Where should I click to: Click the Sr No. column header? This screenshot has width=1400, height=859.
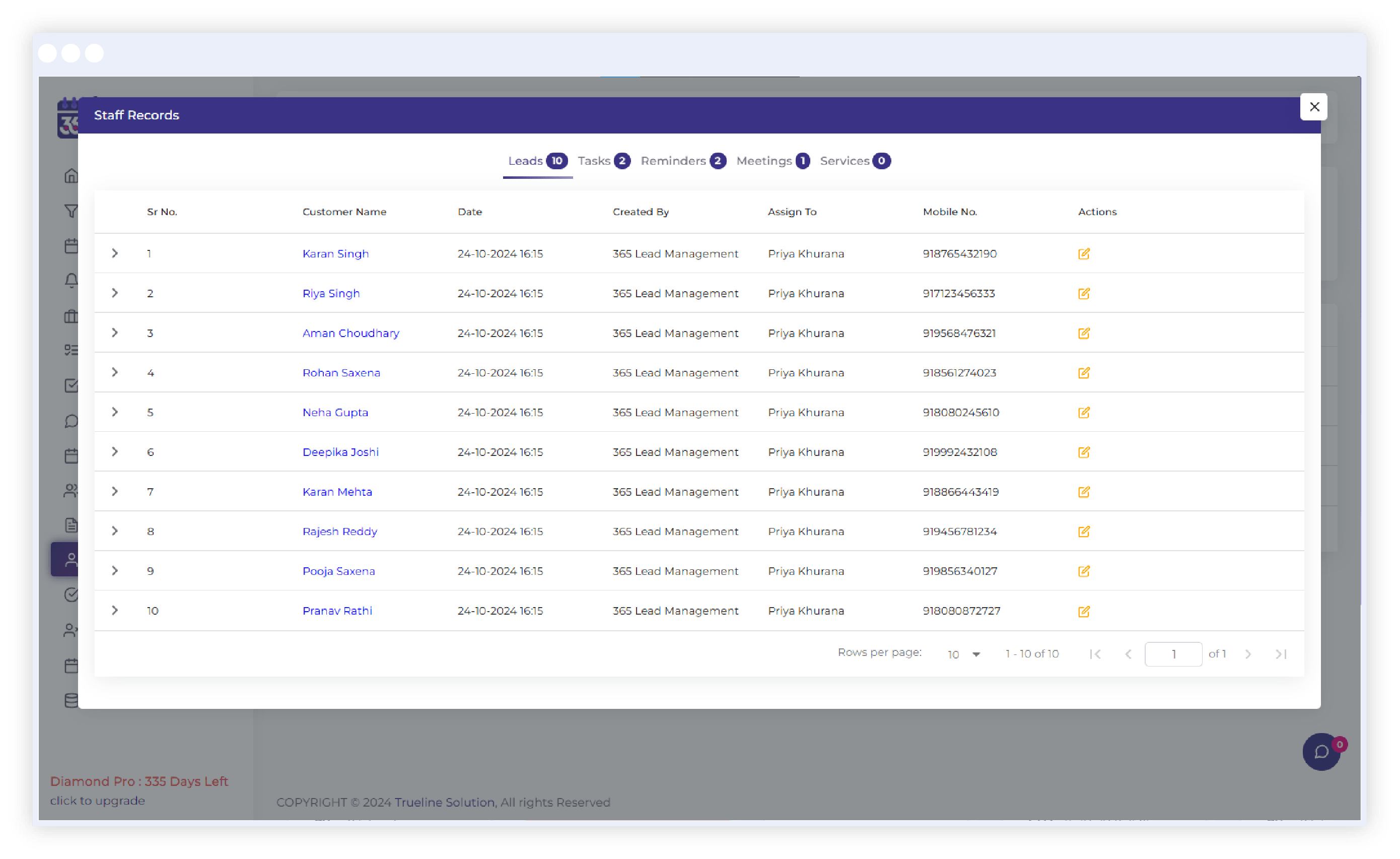(162, 212)
